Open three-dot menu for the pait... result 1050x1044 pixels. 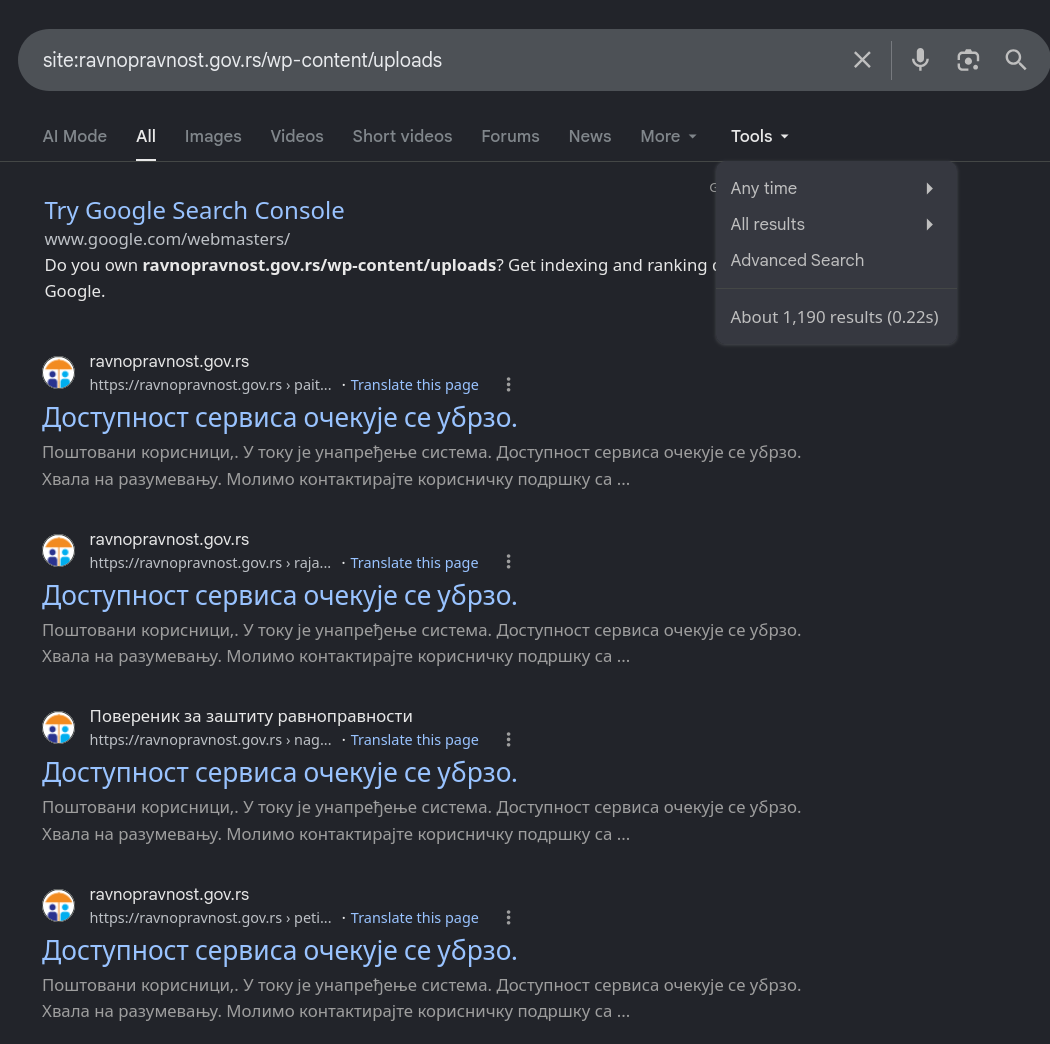(508, 384)
